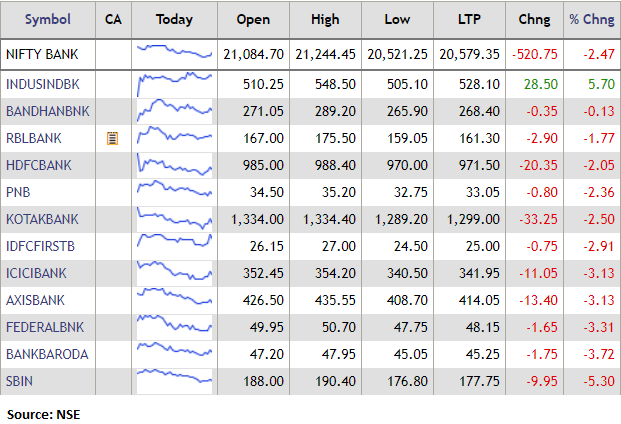Click the High column header
The width and height of the screenshot is (621, 424).
(326, 19)
